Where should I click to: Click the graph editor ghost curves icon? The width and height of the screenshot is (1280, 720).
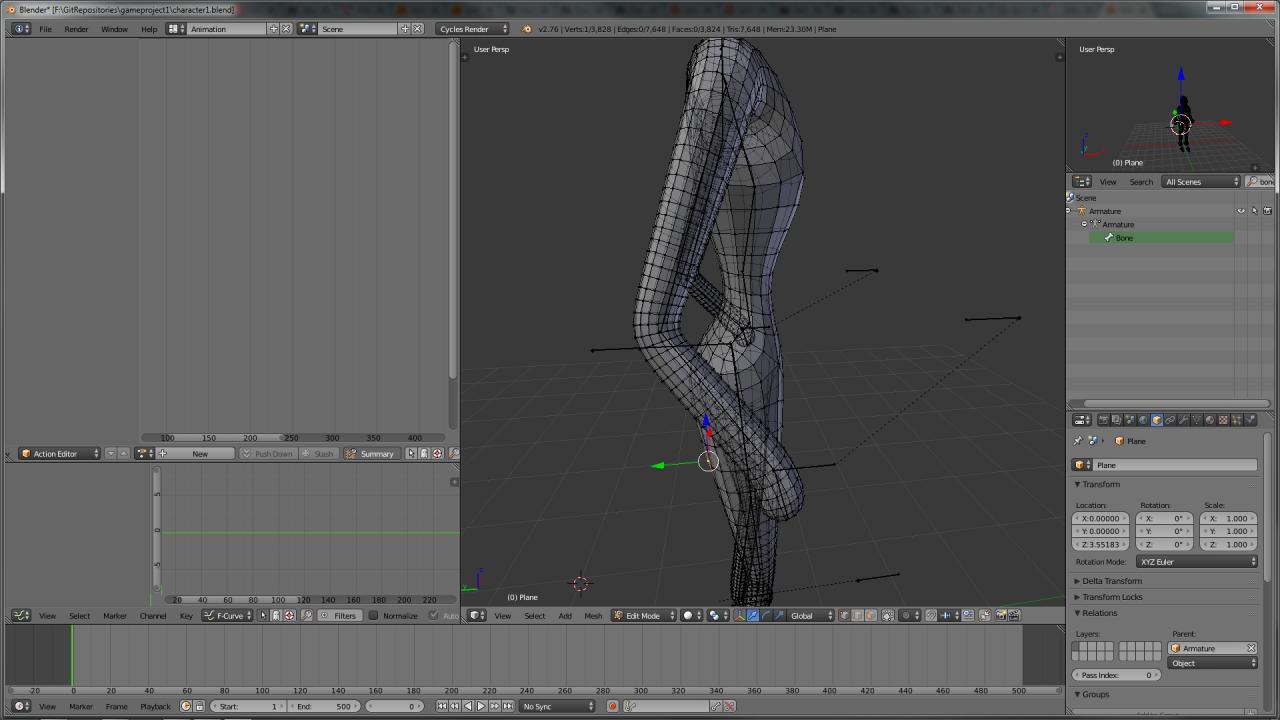(276, 615)
